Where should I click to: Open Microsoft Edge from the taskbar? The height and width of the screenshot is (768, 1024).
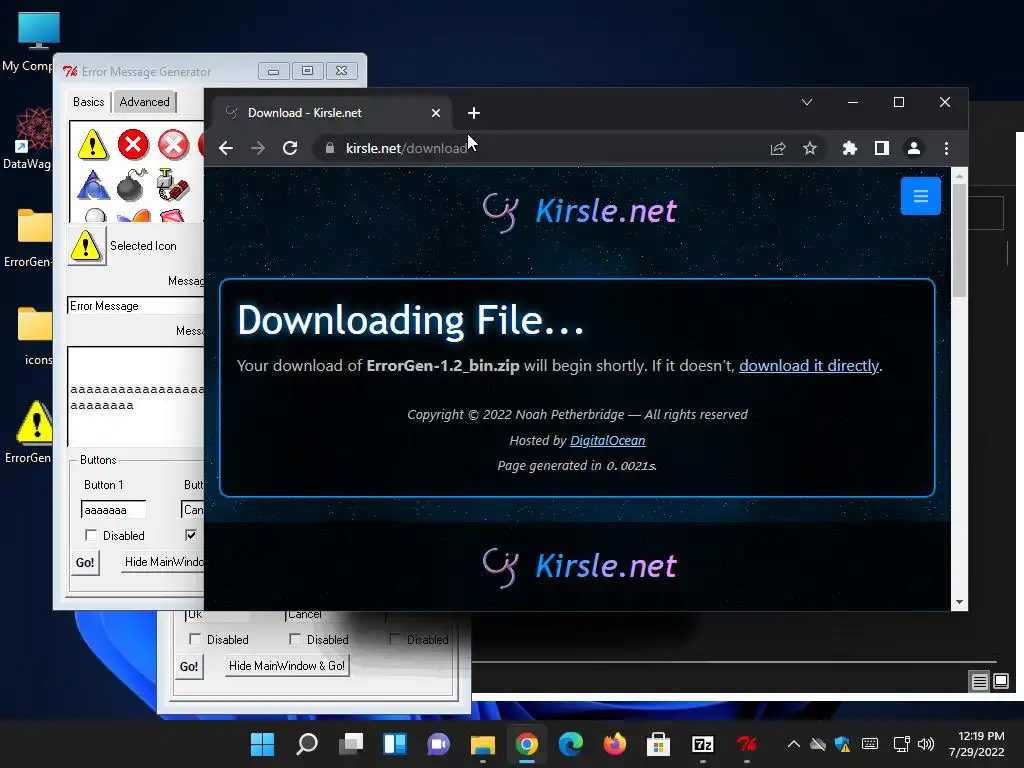(x=571, y=744)
